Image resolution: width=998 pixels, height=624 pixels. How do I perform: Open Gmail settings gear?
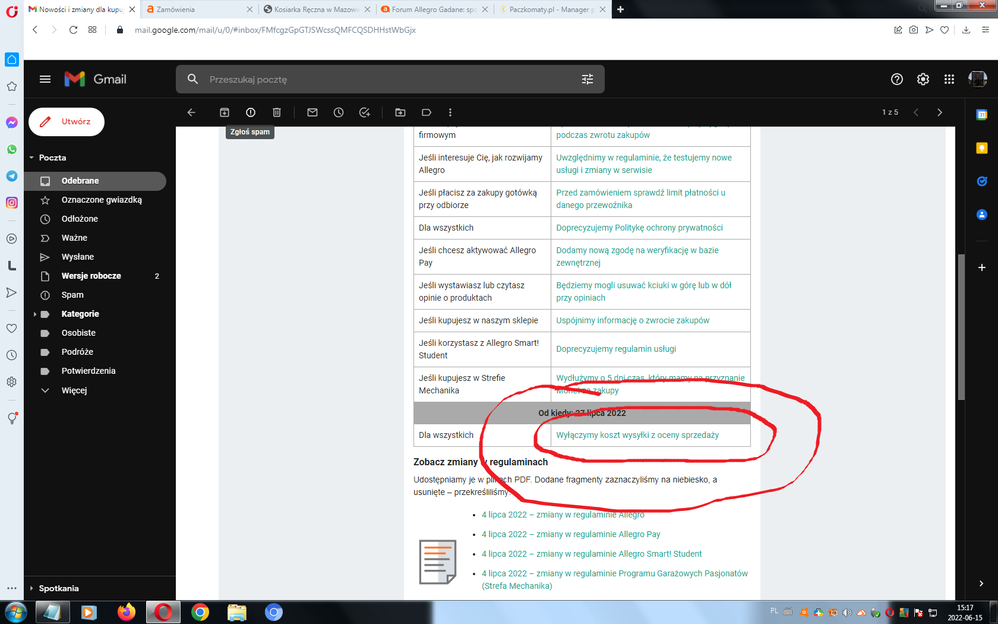pyautogui.click(x=923, y=79)
